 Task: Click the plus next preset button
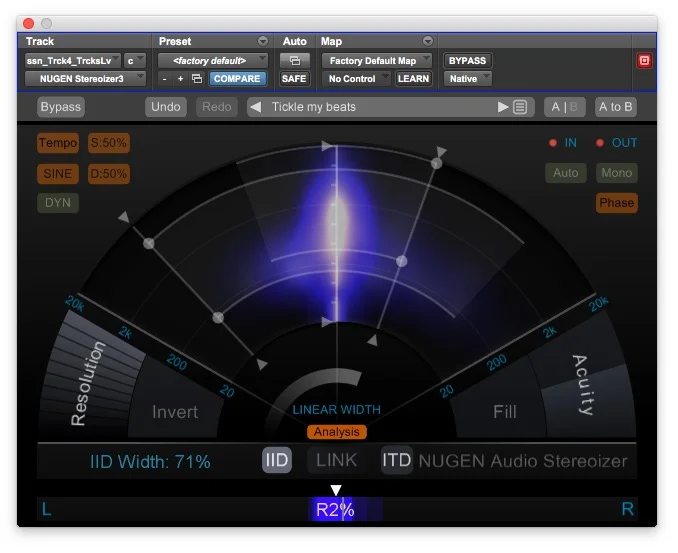click(180, 79)
